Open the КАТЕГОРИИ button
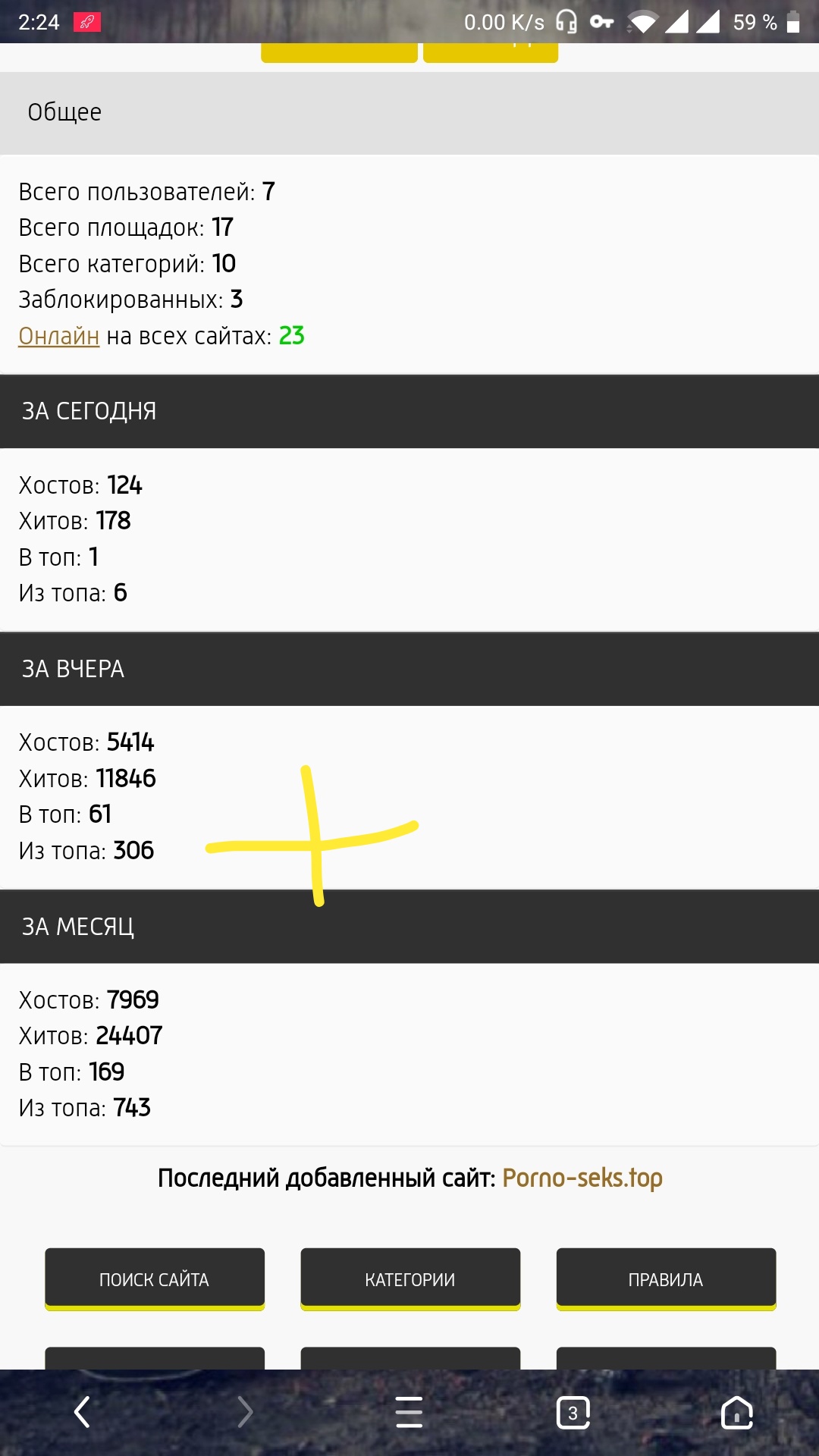This screenshot has height=1456, width=819. point(410,1279)
